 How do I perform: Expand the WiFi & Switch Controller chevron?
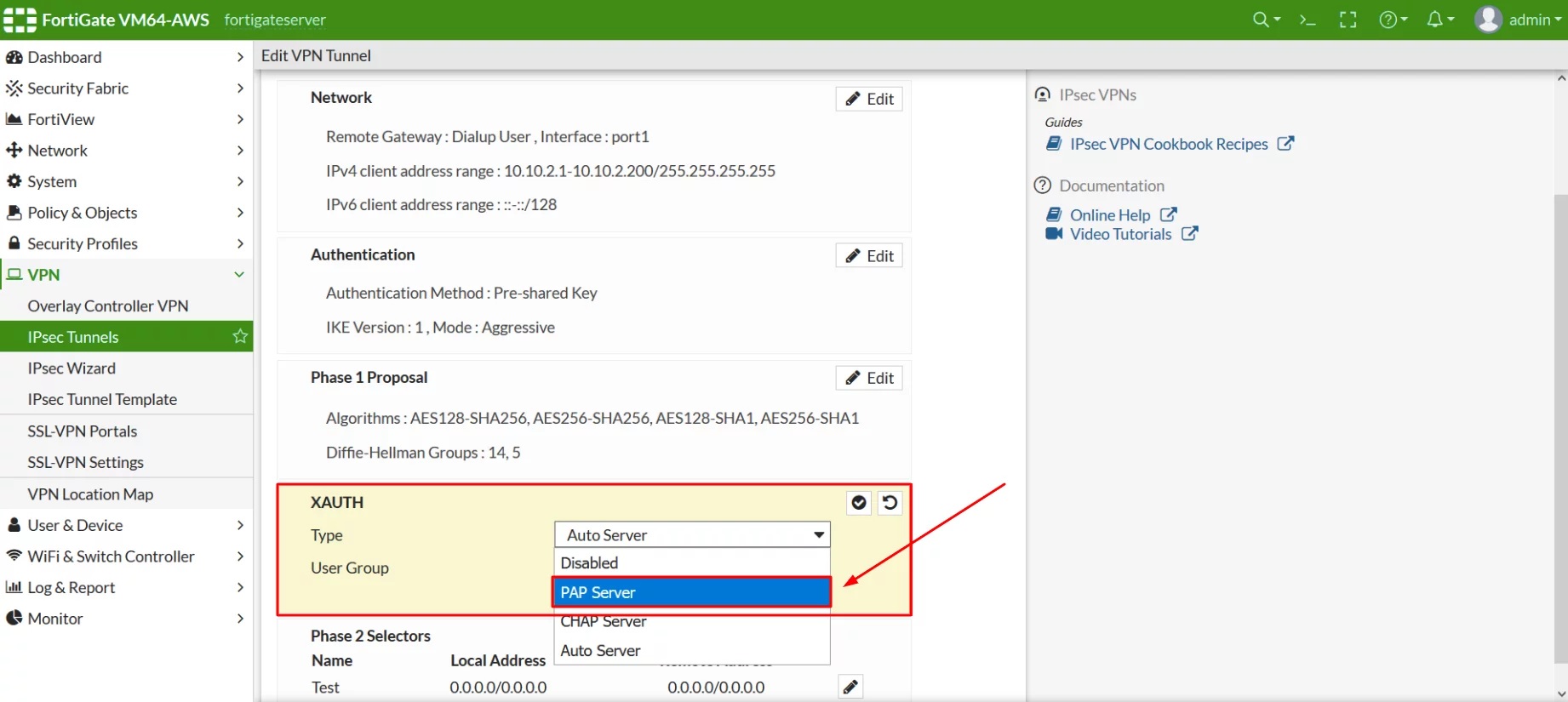click(240, 556)
